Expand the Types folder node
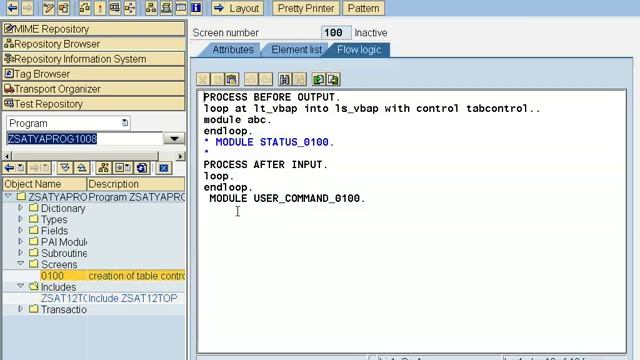640x360 pixels. (x=20, y=219)
